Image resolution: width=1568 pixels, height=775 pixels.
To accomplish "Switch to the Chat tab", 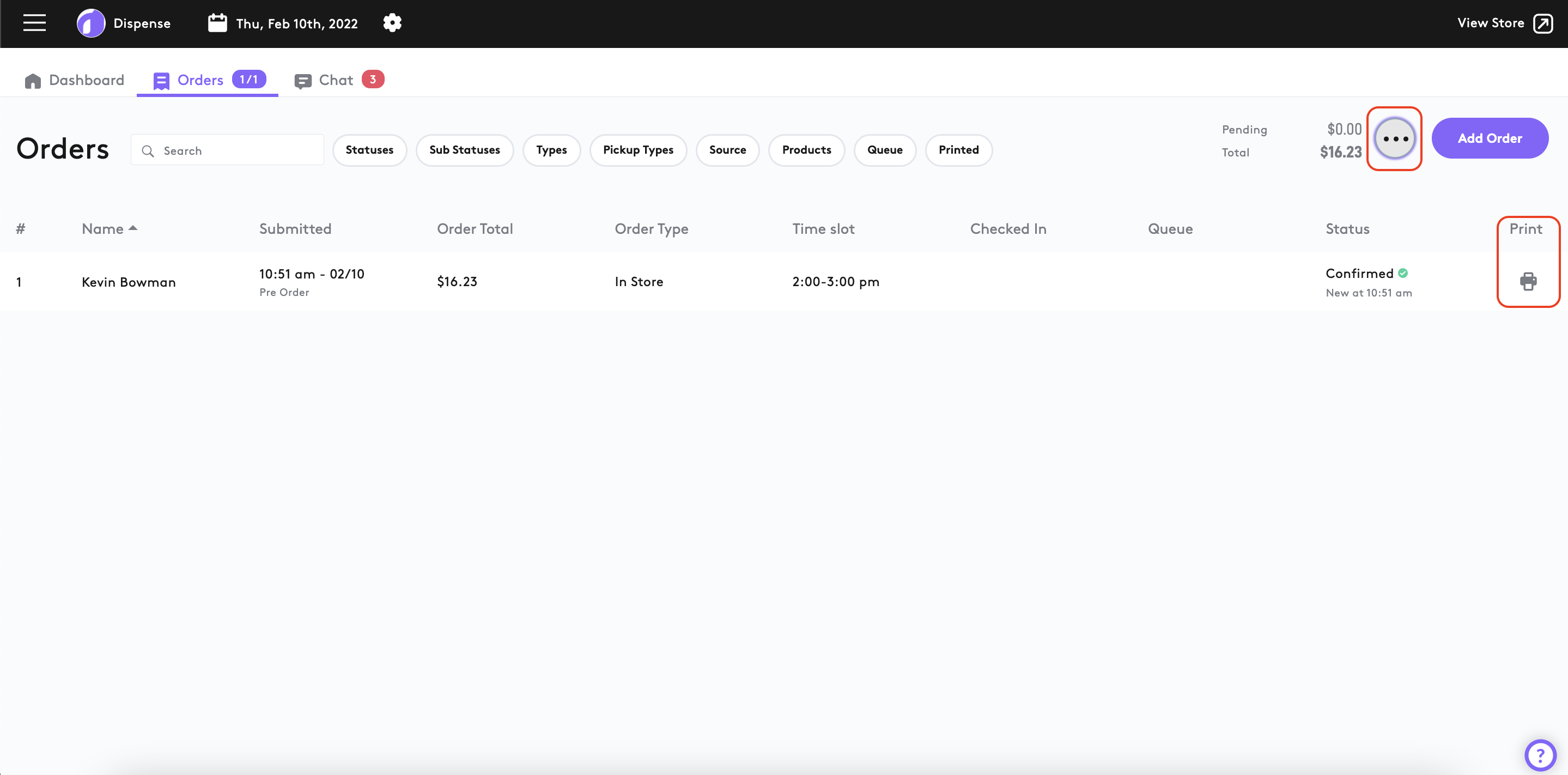I will coord(336,80).
